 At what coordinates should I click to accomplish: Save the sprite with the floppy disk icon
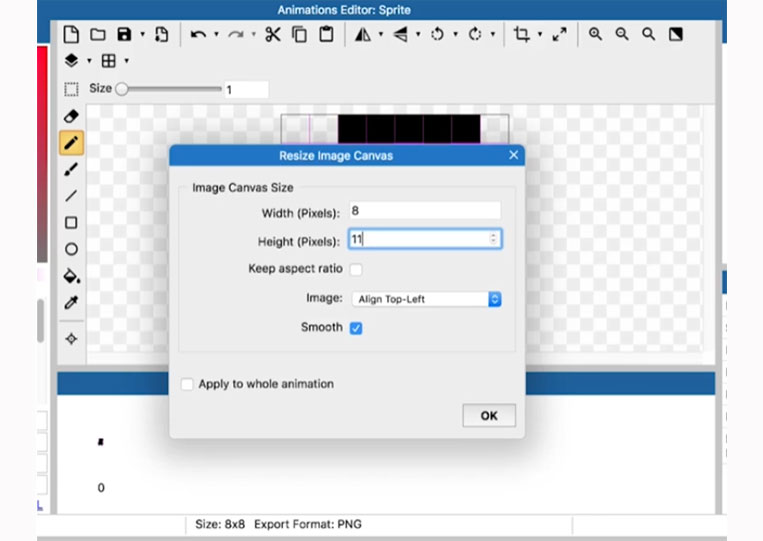pyautogui.click(x=125, y=35)
